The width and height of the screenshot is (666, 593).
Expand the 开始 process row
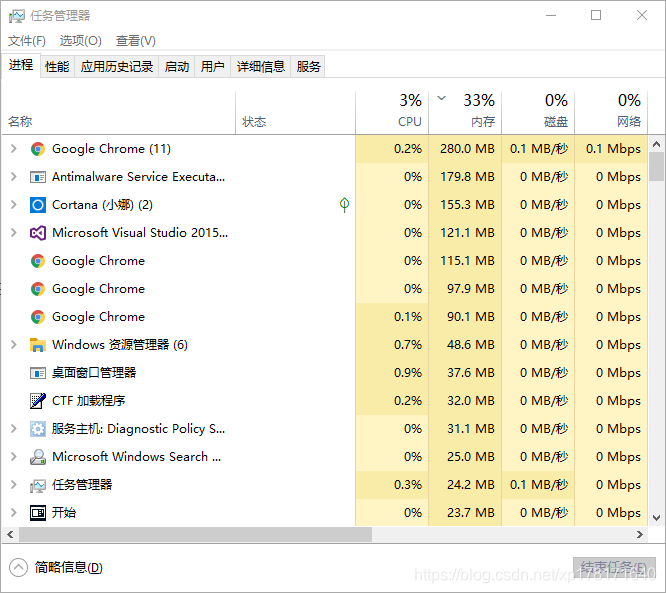(14, 513)
